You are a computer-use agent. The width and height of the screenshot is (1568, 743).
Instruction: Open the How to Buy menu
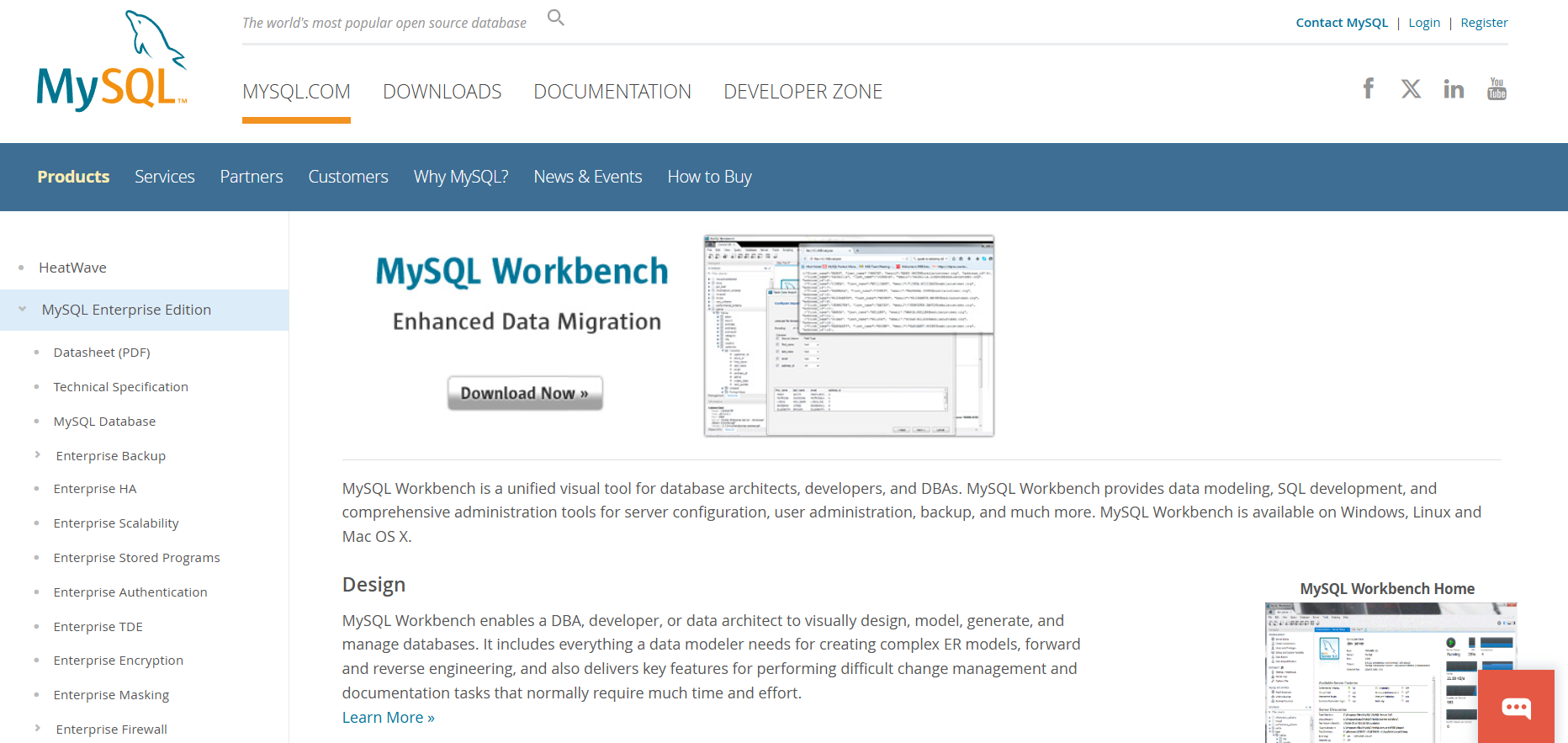(x=709, y=177)
